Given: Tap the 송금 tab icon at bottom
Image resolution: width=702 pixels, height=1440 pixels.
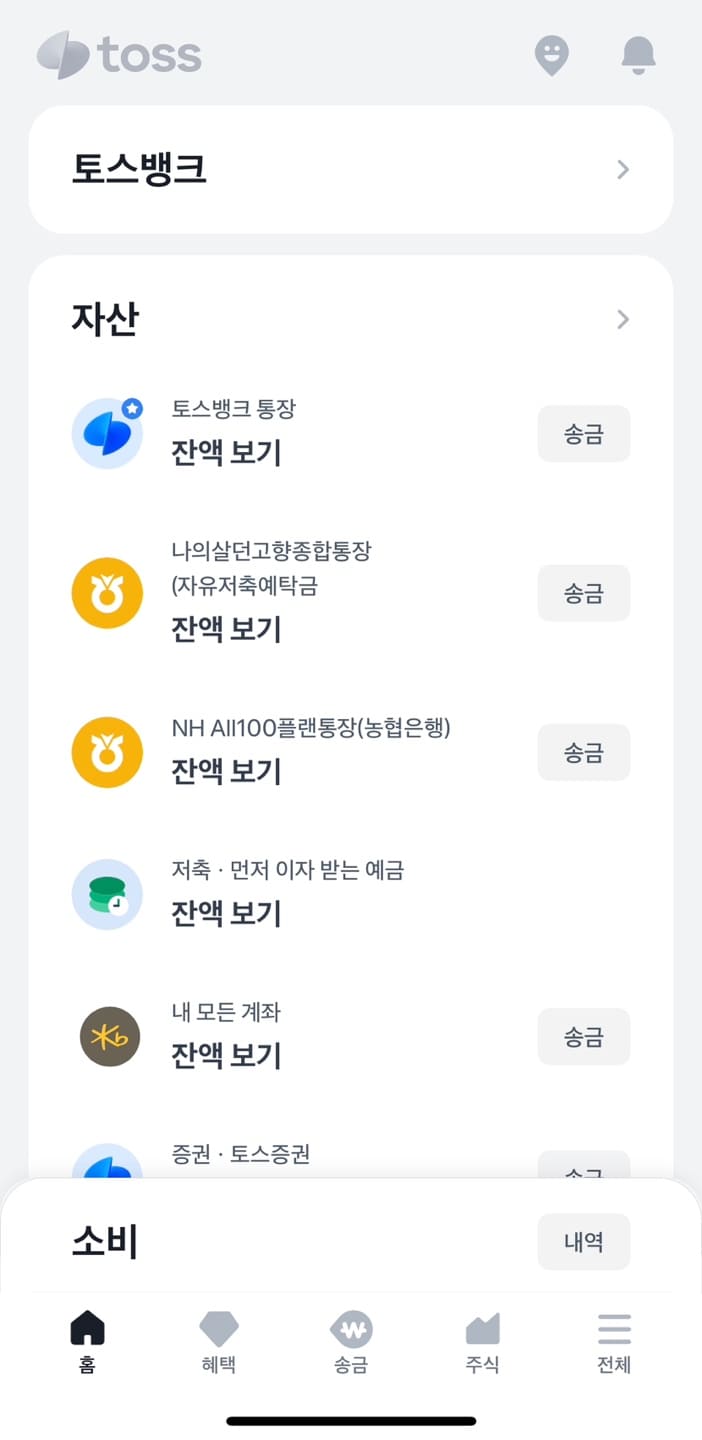Looking at the screenshot, I should tap(351, 1340).
